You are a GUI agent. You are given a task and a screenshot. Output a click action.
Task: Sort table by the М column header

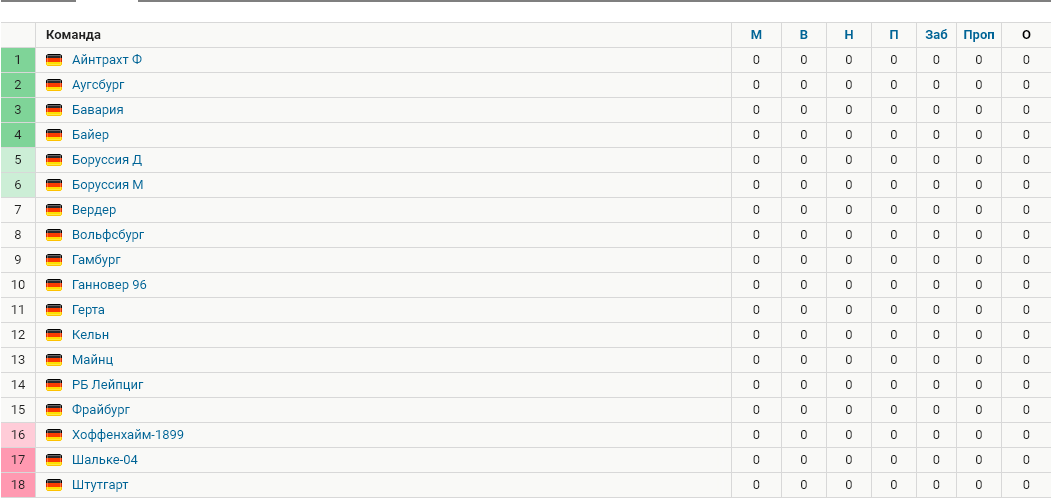click(x=756, y=35)
